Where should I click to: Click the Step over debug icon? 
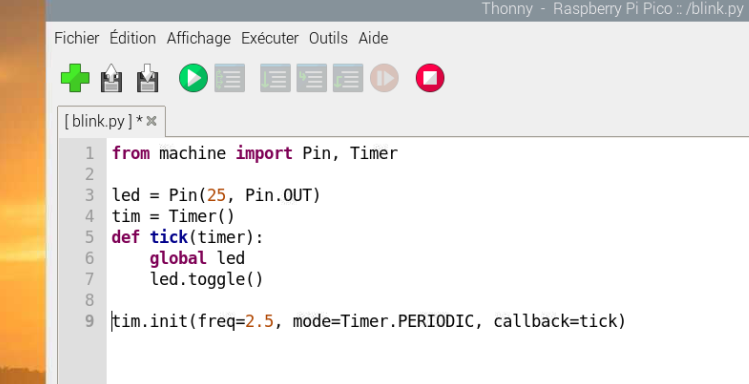point(276,78)
